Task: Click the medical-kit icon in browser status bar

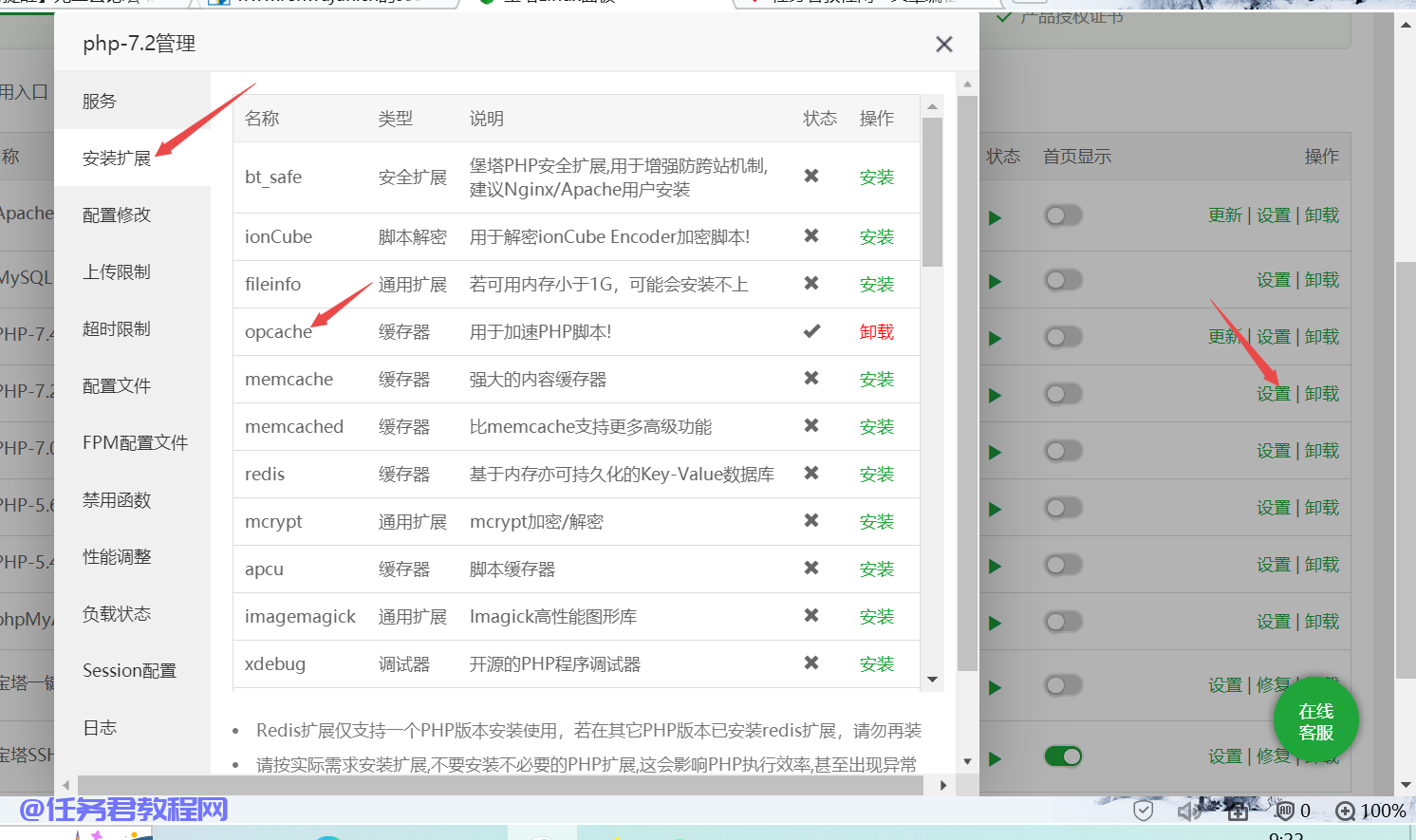Action: click(x=1238, y=811)
